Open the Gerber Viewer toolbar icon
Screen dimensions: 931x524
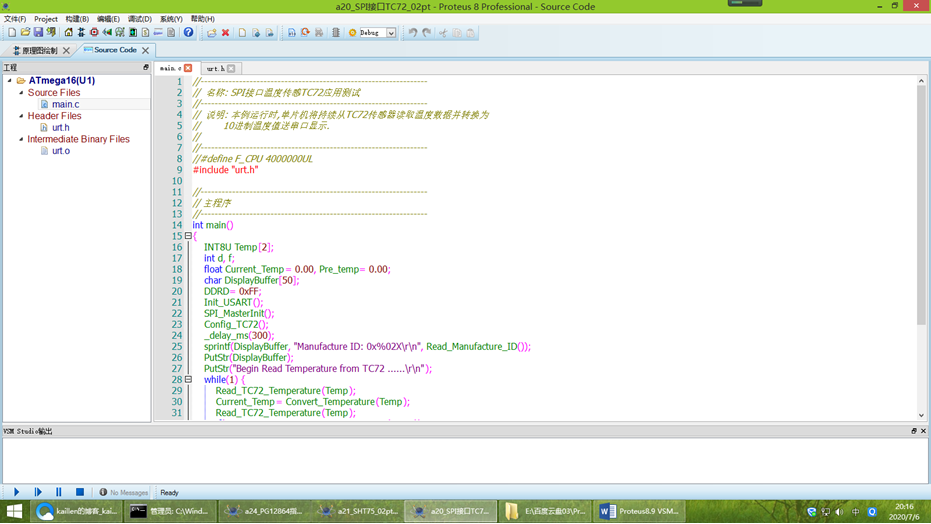tap(120, 33)
